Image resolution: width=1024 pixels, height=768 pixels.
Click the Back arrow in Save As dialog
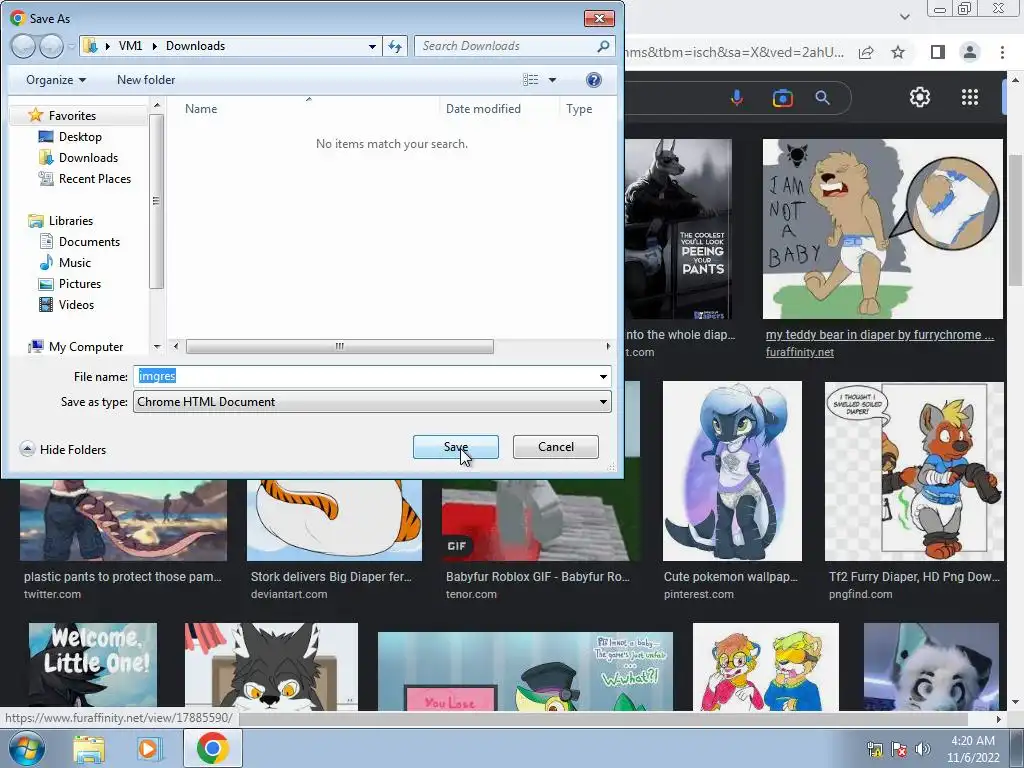(23, 46)
